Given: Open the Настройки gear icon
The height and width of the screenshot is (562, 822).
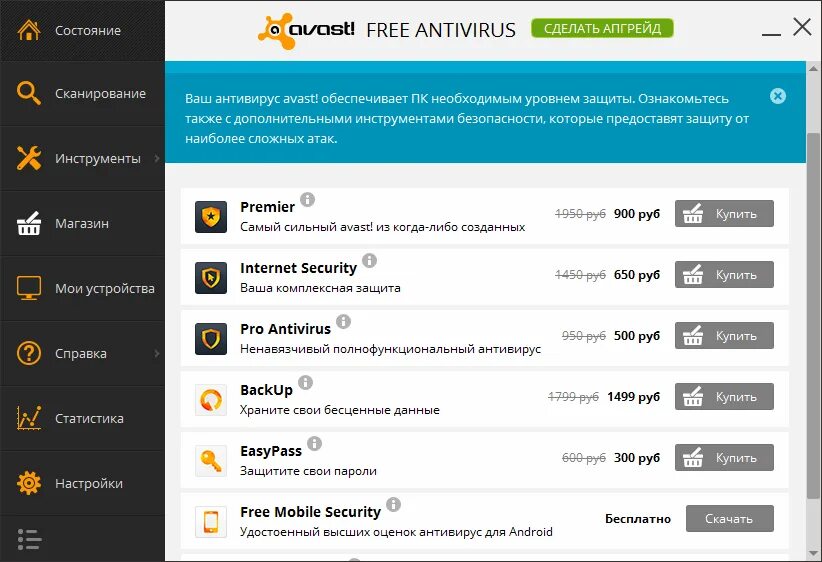Looking at the screenshot, I should tap(29, 483).
